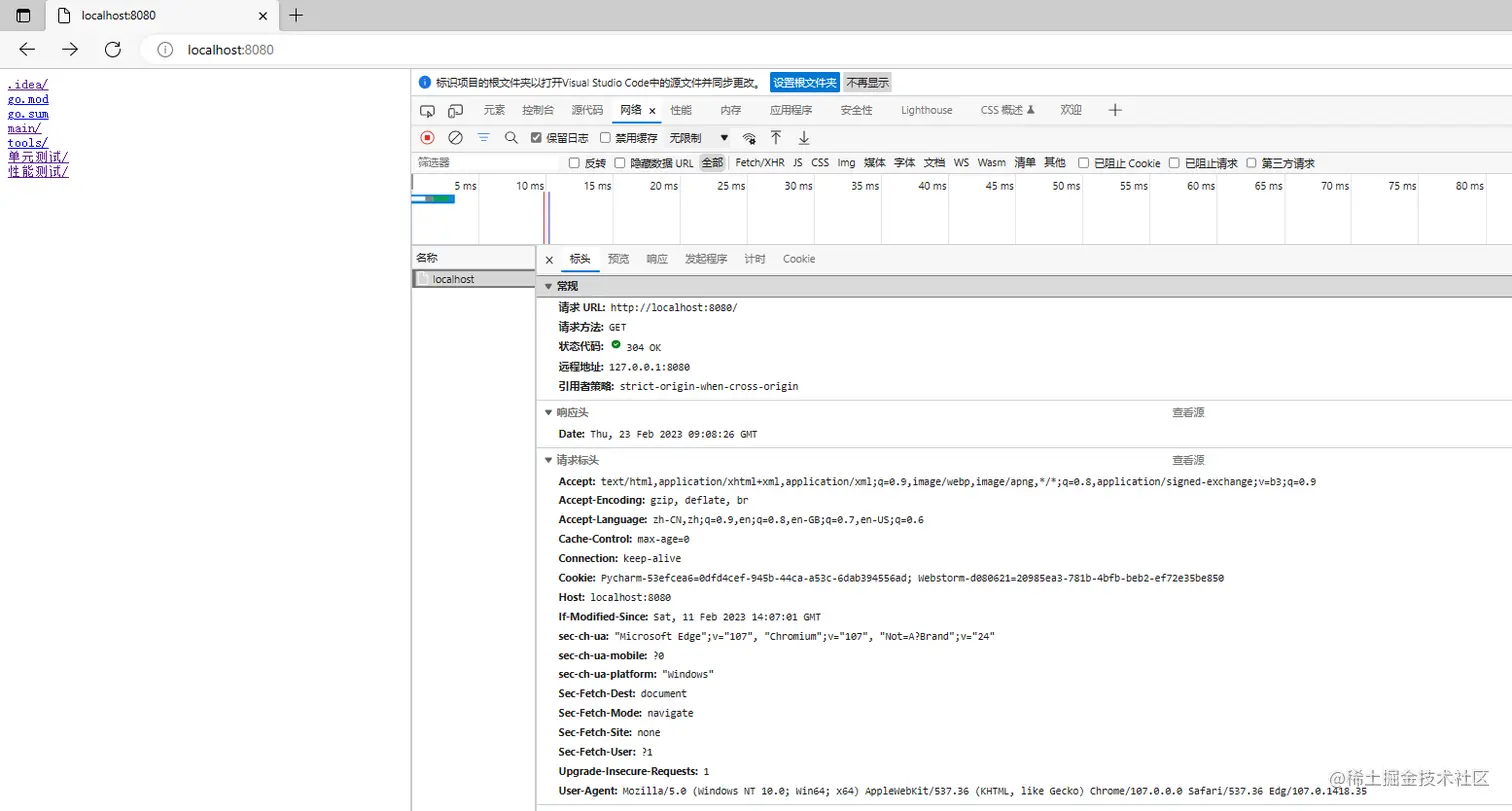Open the 发起程序 tab
Image resolution: width=1512 pixels, height=811 pixels.
click(x=706, y=259)
